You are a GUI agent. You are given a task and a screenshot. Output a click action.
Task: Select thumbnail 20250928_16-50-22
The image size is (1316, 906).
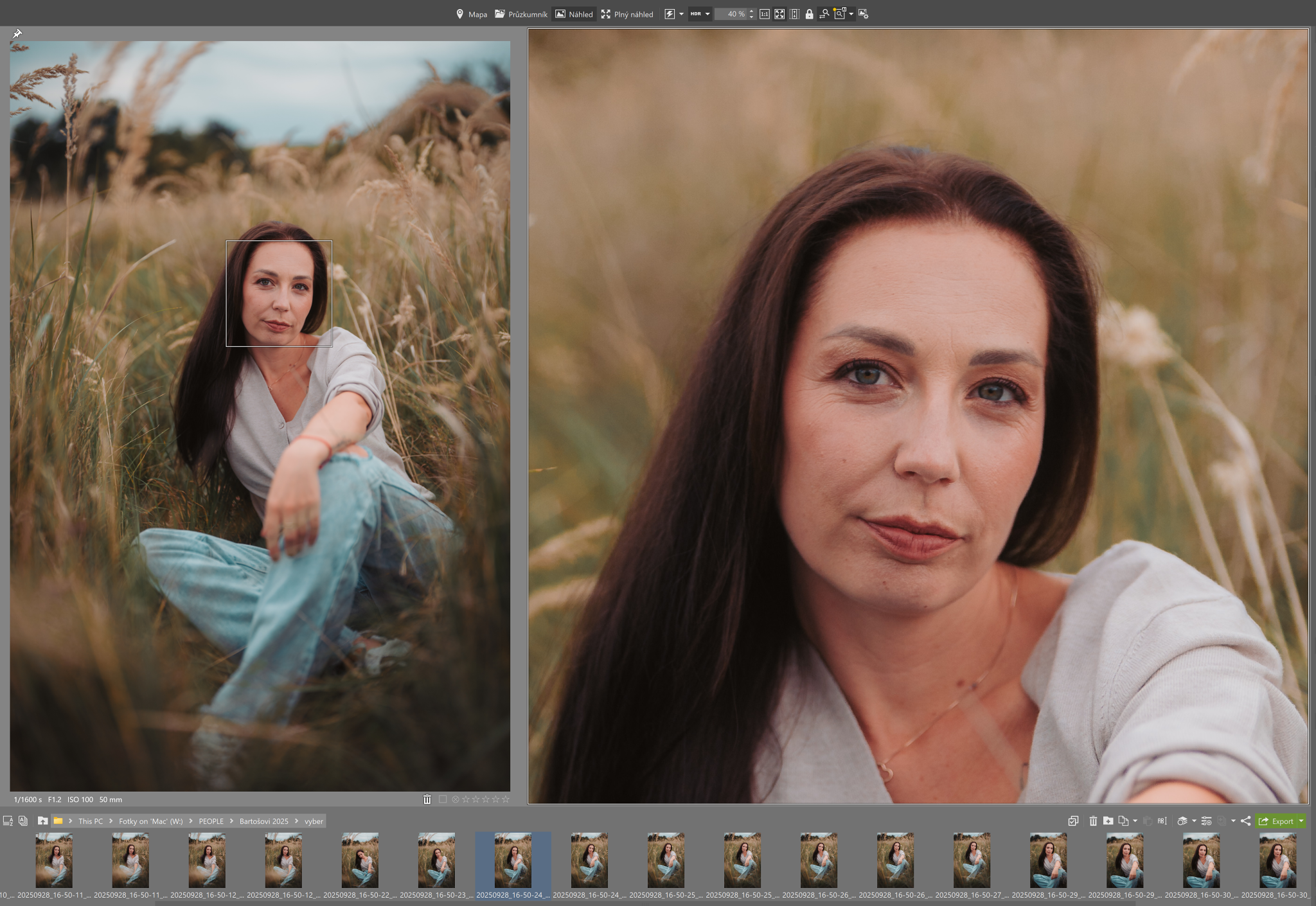(x=360, y=861)
